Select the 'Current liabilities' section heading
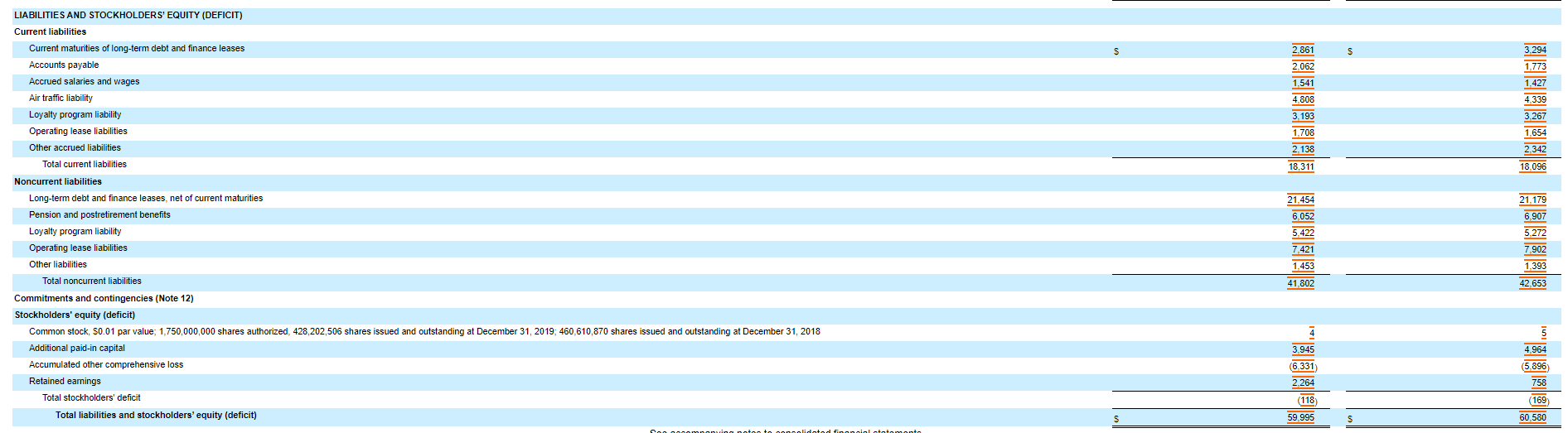The width and height of the screenshot is (1568, 433). tap(50, 31)
